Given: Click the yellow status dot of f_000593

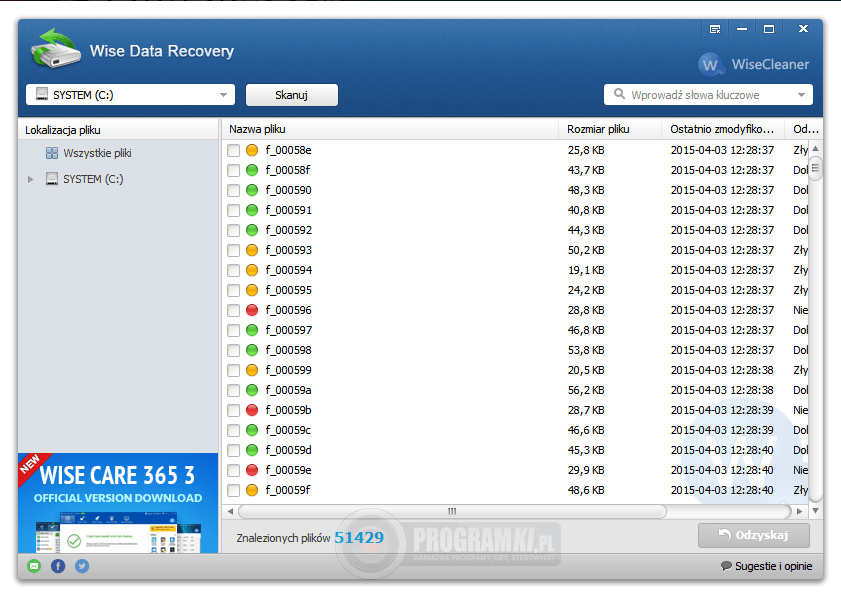Looking at the screenshot, I should 252,250.
